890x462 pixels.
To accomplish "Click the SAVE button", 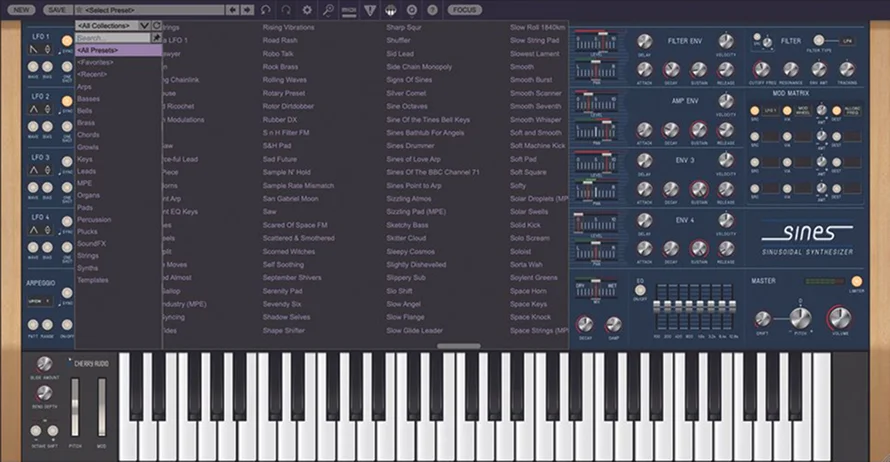I will click(56, 10).
